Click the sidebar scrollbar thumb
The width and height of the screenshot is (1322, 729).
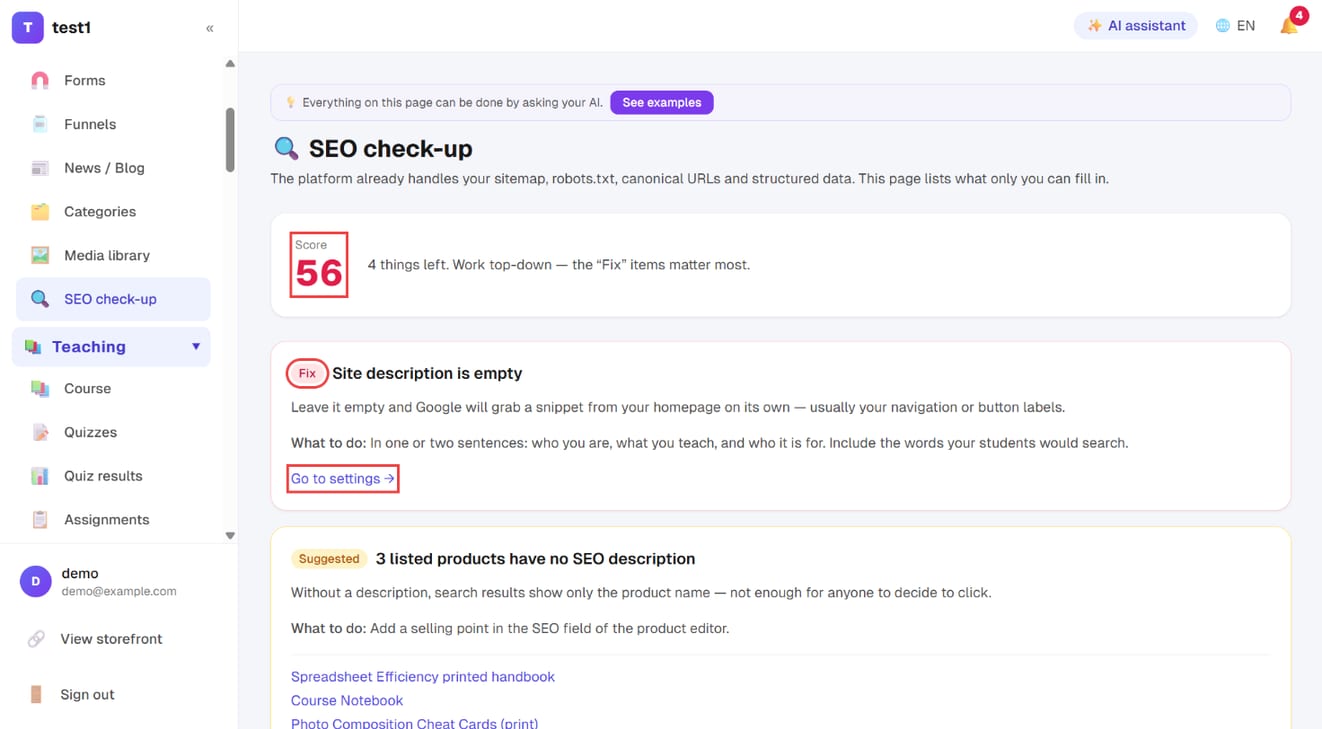[230, 140]
